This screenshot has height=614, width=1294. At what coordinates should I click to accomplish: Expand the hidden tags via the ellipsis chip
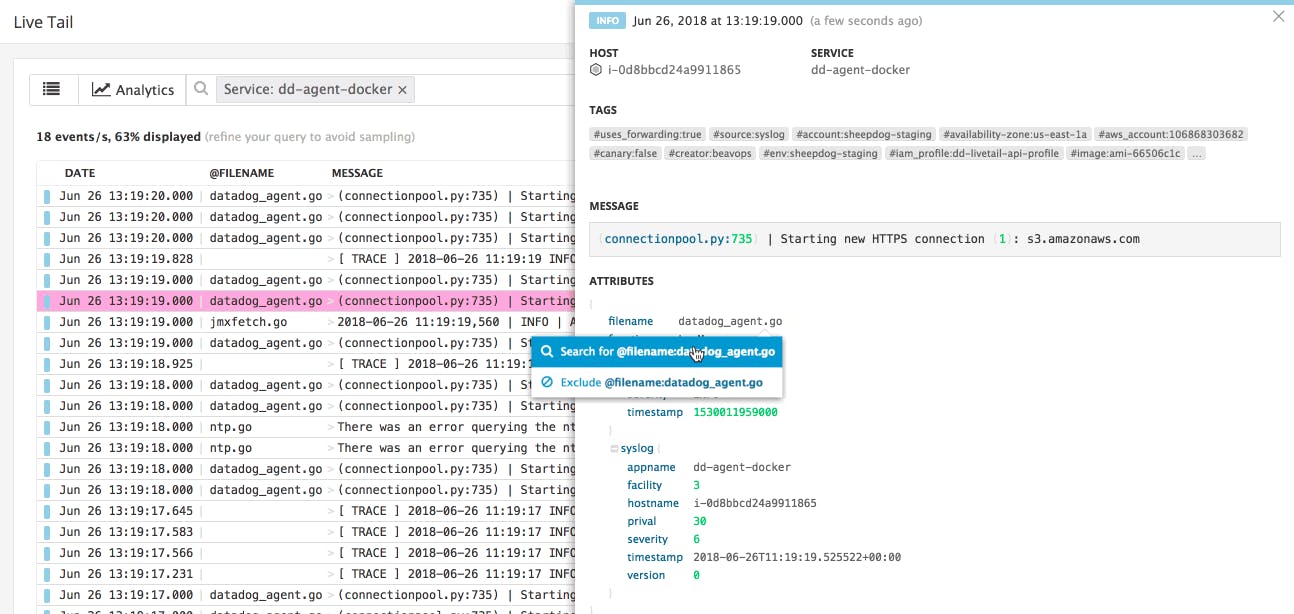coord(1196,153)
